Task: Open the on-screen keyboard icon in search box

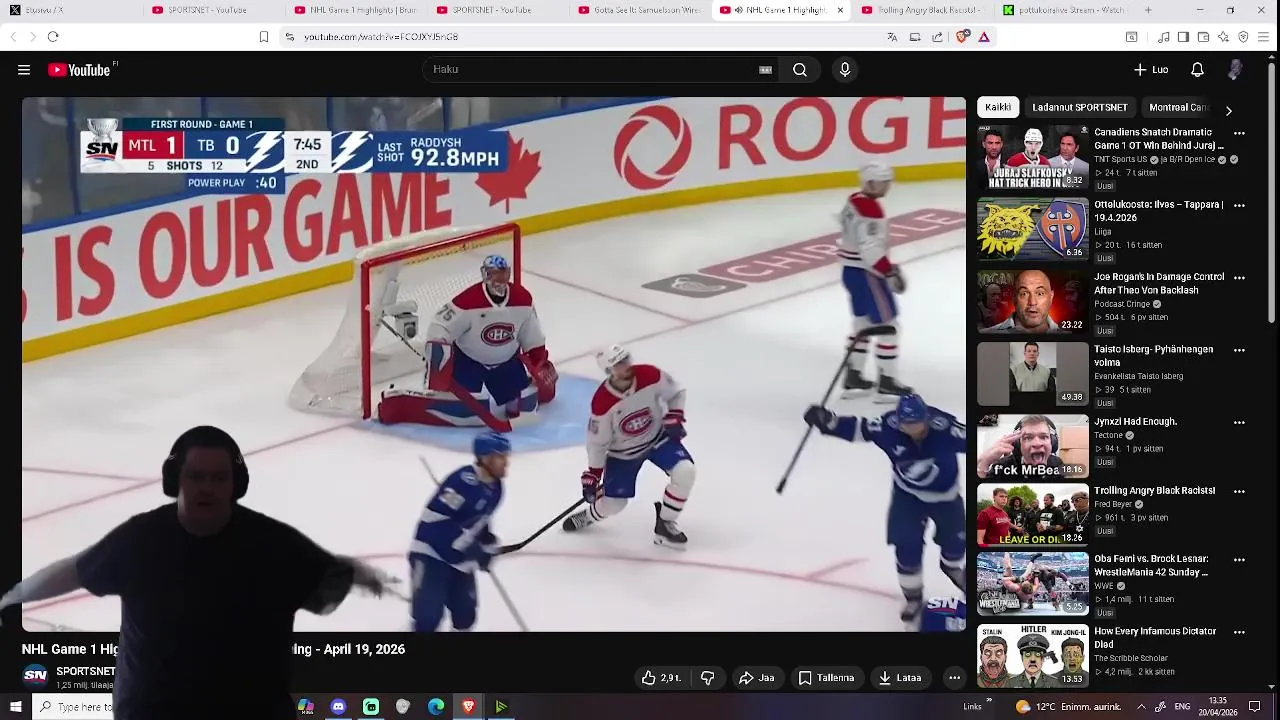Action: coord(765,70)
